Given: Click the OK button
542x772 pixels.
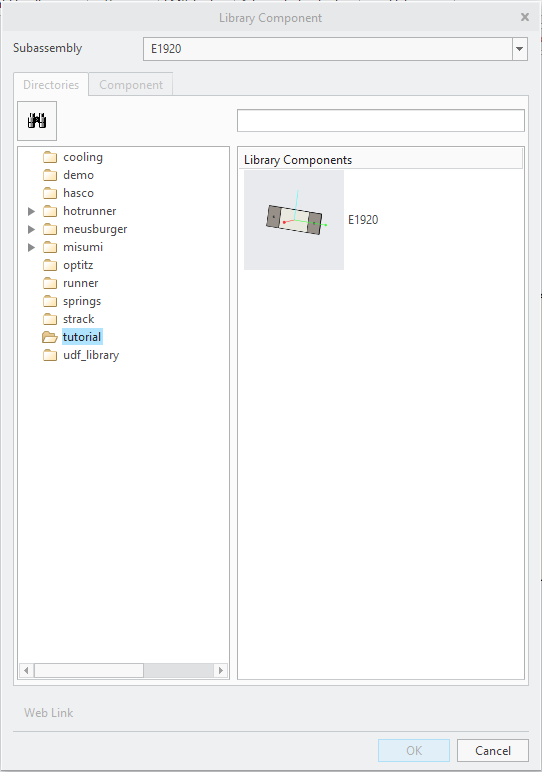Looking at the screenshot, I should click(x=414, y=750).
